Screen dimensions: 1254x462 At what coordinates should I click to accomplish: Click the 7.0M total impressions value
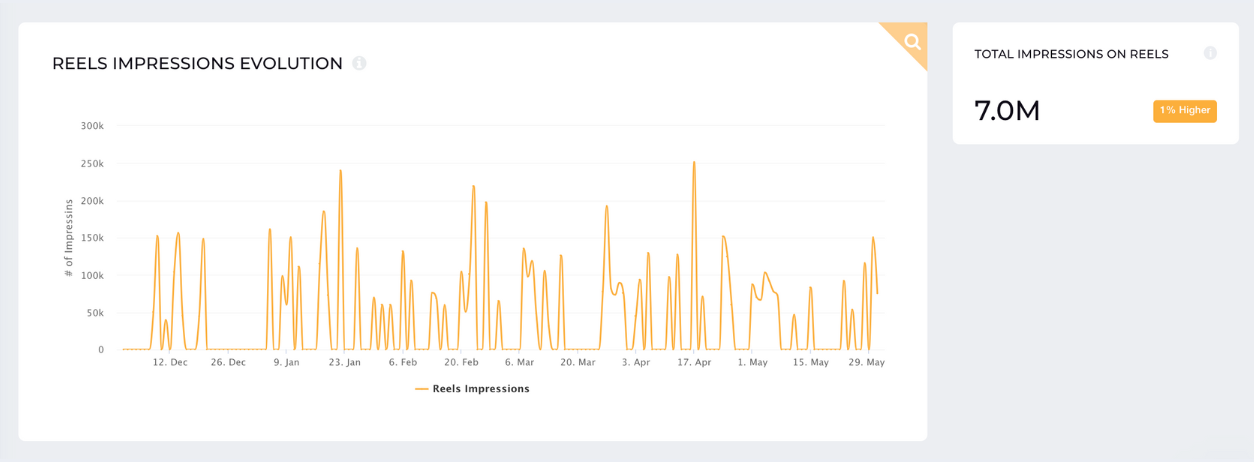(x=1007, y=111)
